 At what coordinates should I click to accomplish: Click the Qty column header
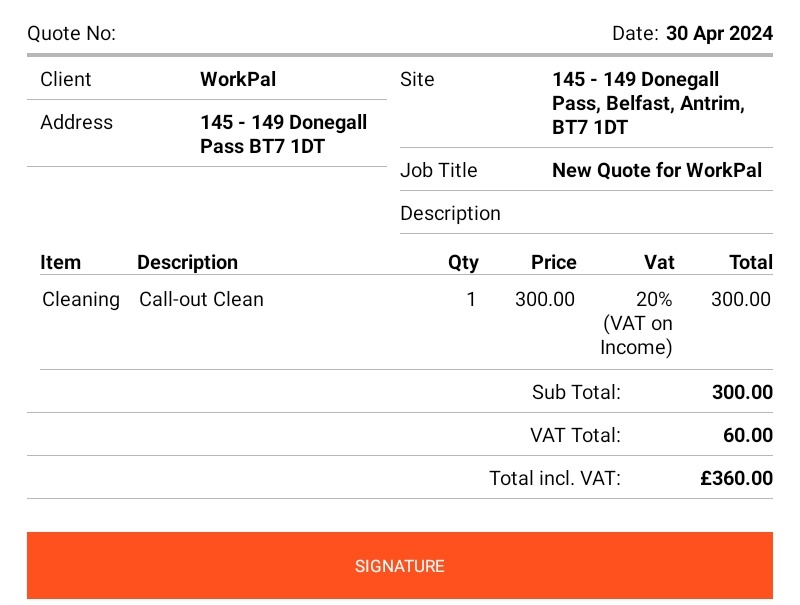(463, 263)
